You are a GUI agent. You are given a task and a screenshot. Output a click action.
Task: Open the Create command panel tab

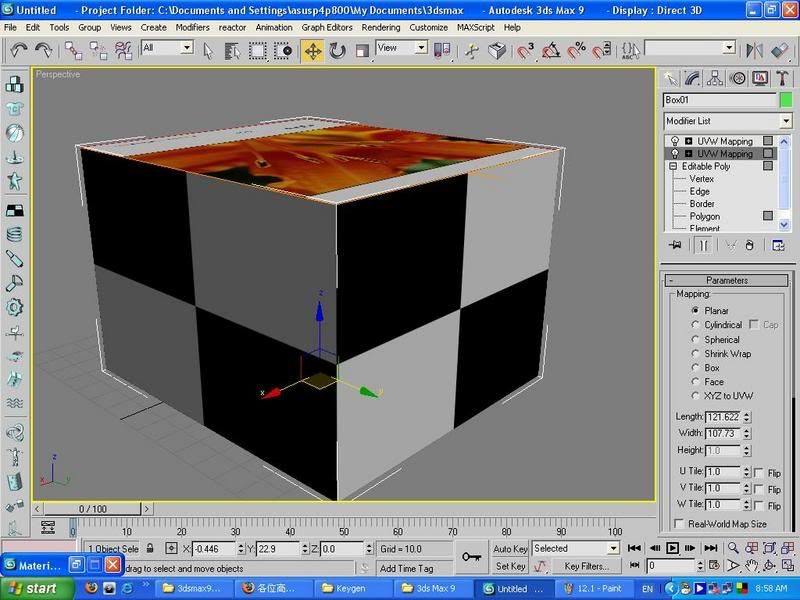click(x=670, y=79)
